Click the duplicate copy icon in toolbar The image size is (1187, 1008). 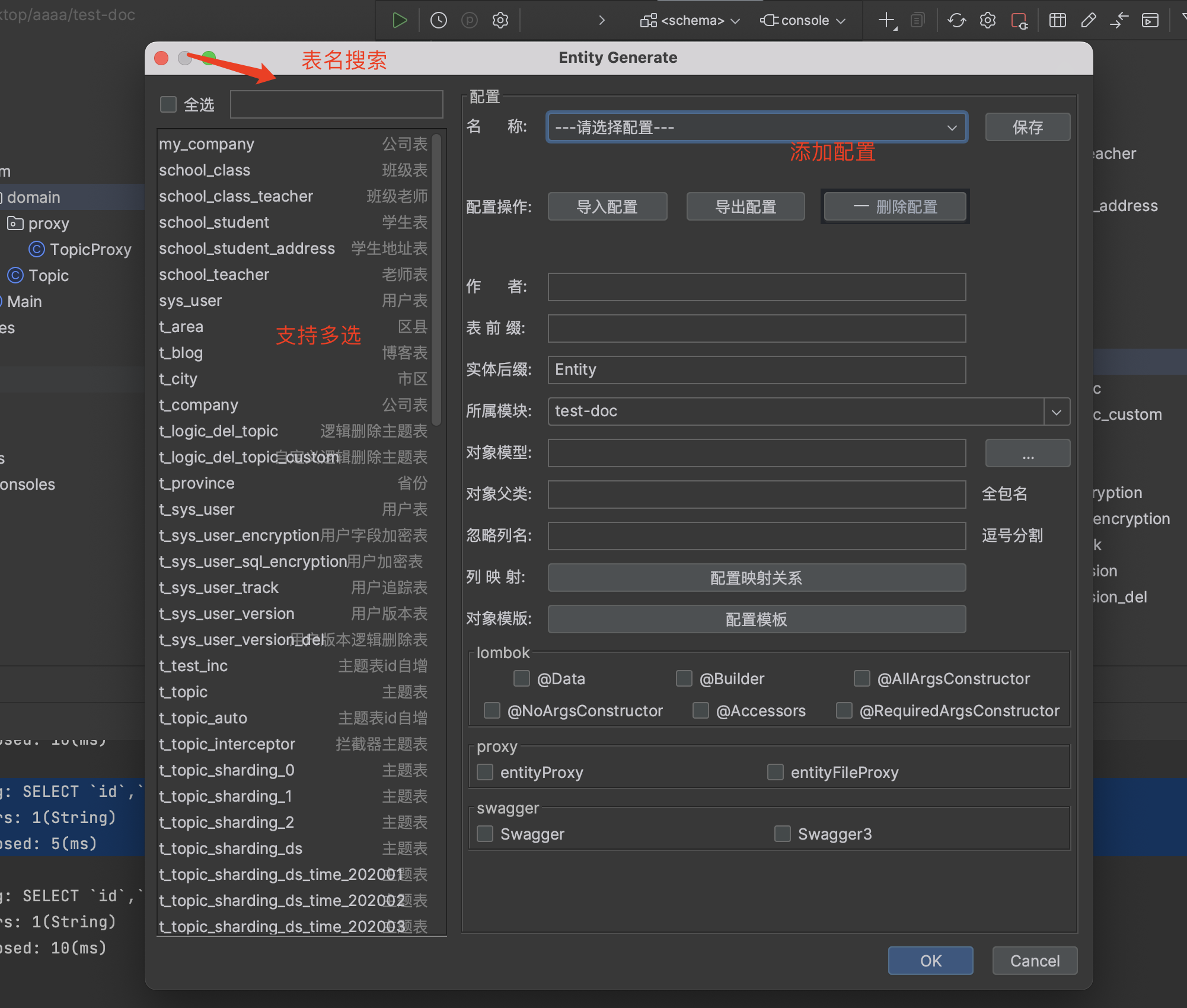point(917,21)
